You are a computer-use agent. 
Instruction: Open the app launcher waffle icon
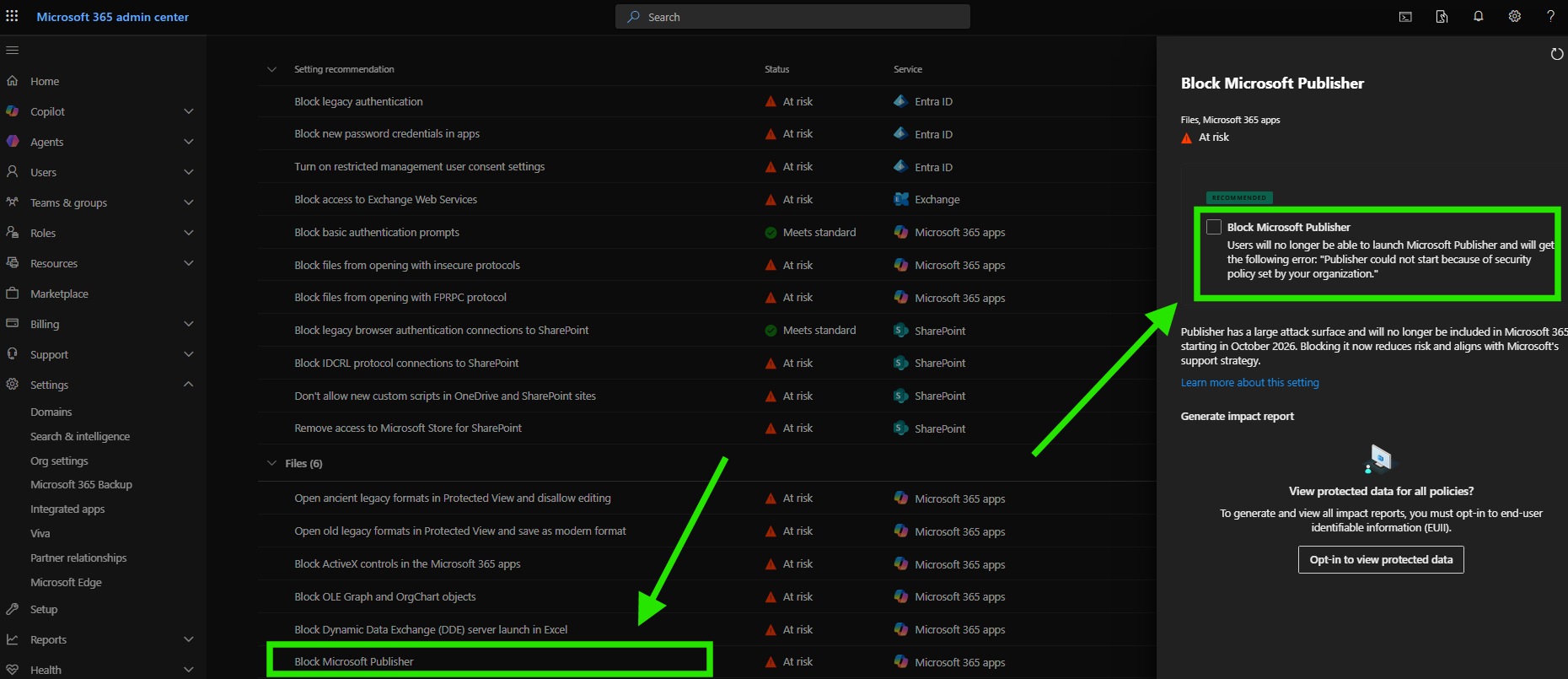[12, 17]
